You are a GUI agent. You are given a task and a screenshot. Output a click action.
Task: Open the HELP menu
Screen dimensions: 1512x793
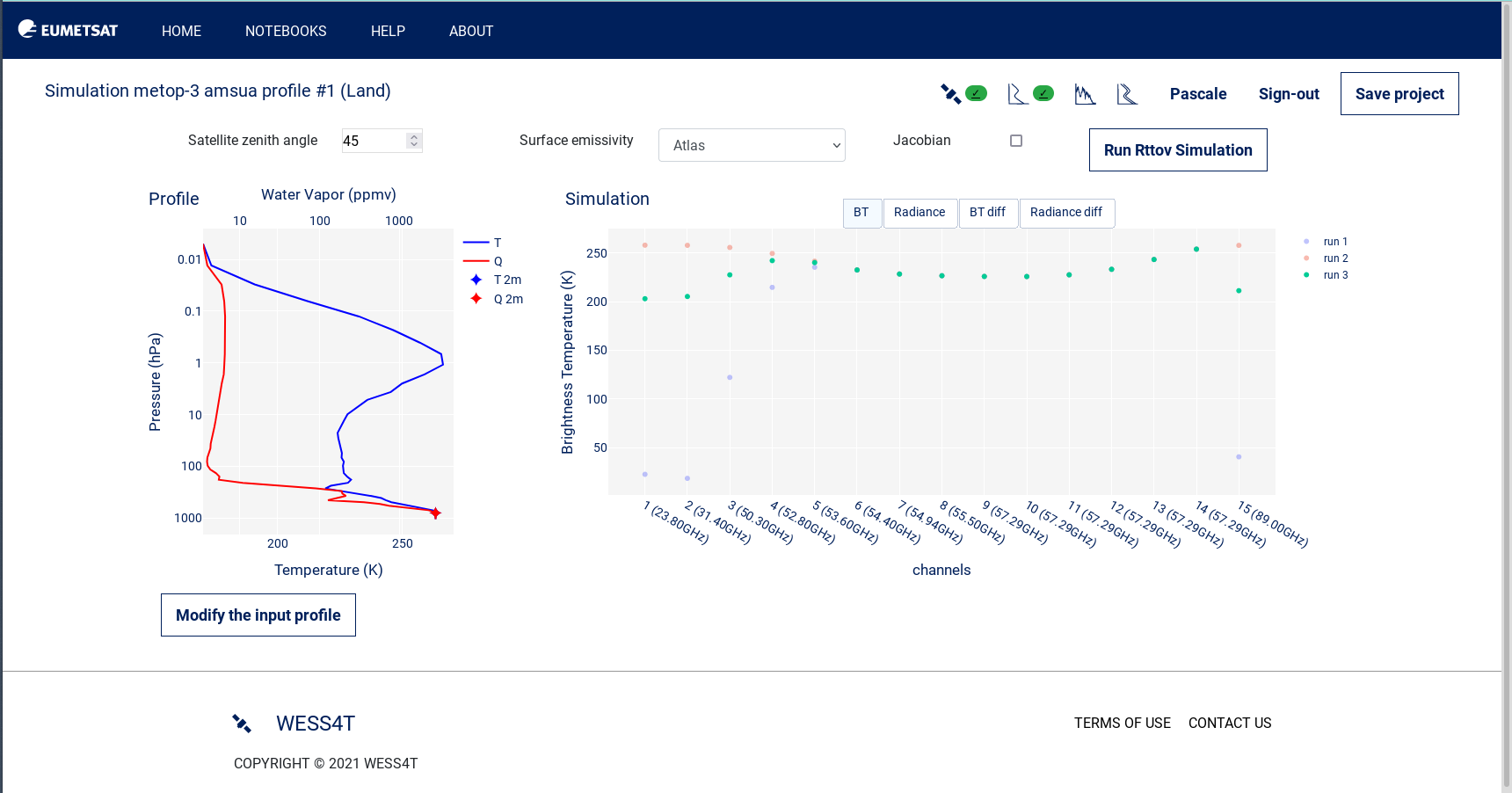pyautogui.click(x=388, y=31)
